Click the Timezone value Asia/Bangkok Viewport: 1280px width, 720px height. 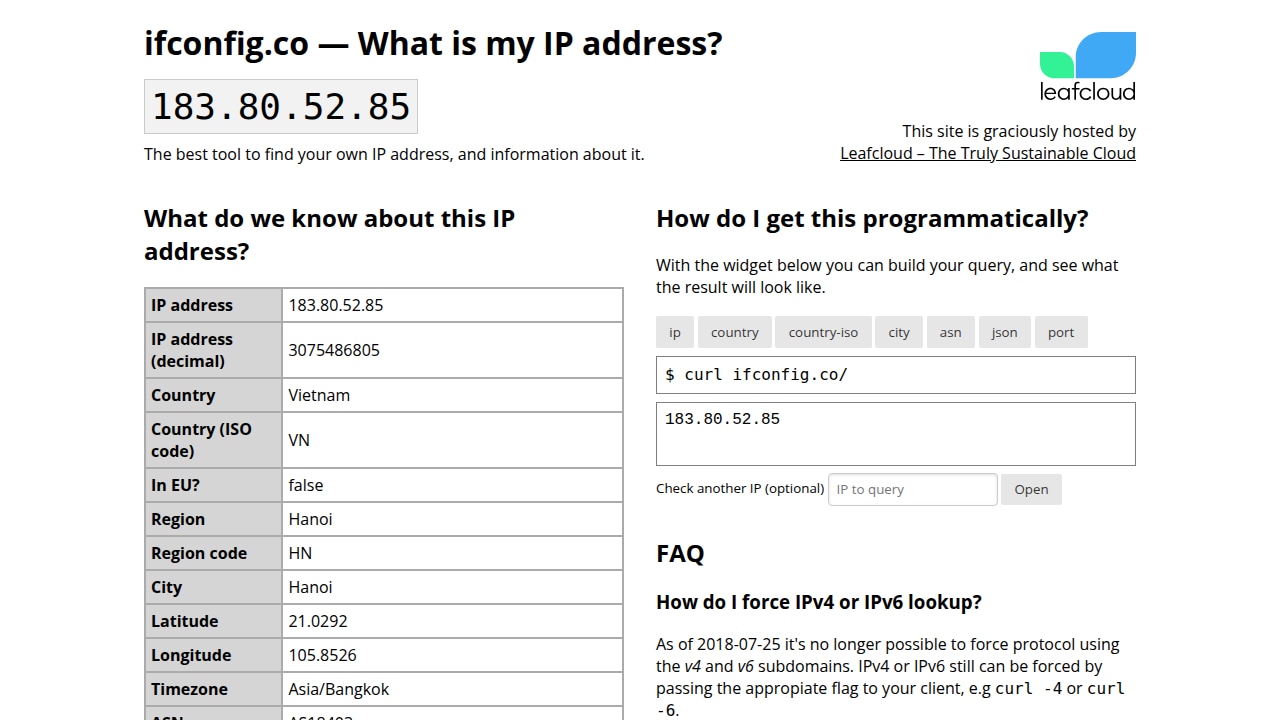[x=339, y=689]
